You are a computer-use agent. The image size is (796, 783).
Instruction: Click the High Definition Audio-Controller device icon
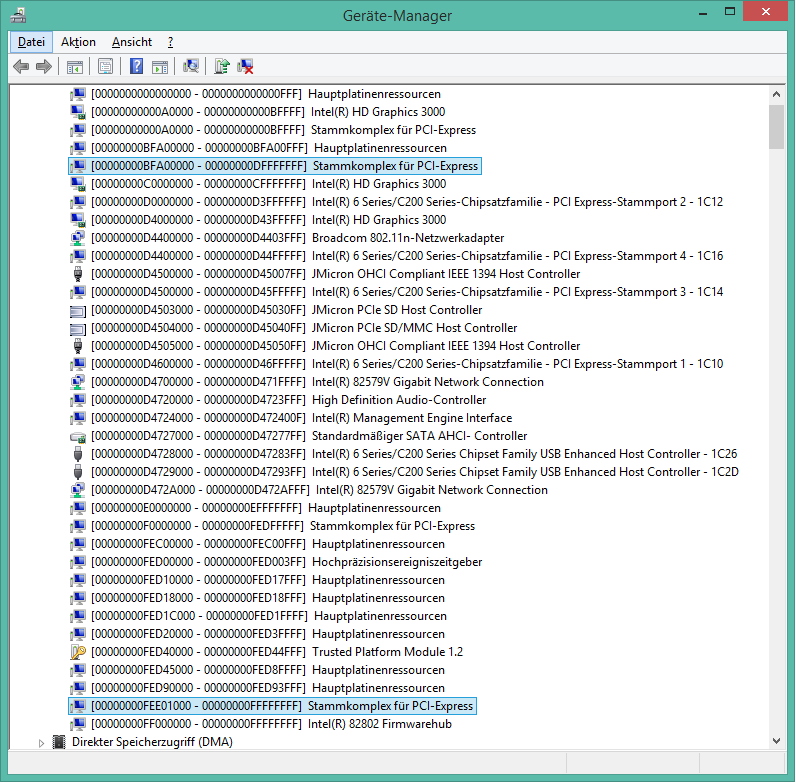tap(78, 400)
